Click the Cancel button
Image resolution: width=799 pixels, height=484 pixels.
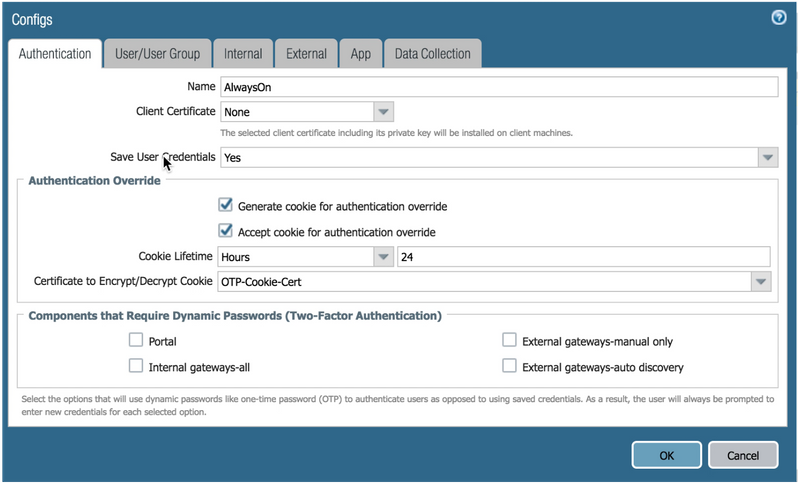click(x=742, y=455)
